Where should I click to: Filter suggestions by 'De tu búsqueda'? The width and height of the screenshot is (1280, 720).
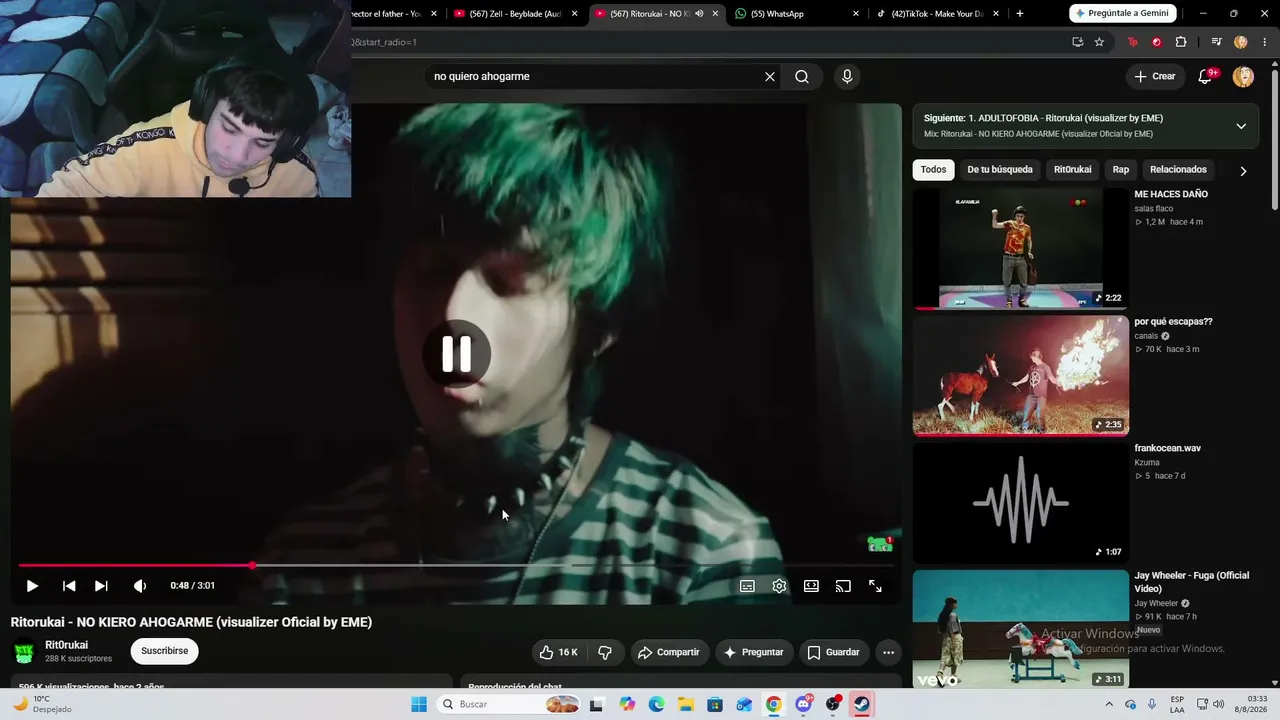[999, 170]
